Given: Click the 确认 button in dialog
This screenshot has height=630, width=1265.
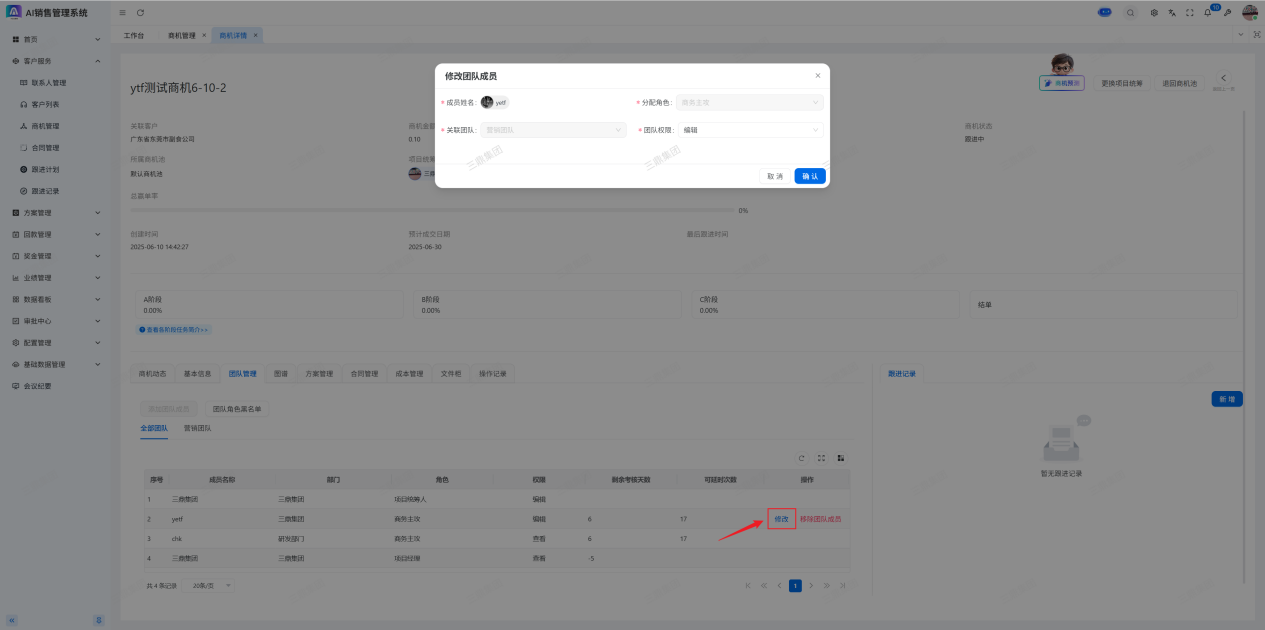Looking at the screenshot, I should click(x=810, y=176).
